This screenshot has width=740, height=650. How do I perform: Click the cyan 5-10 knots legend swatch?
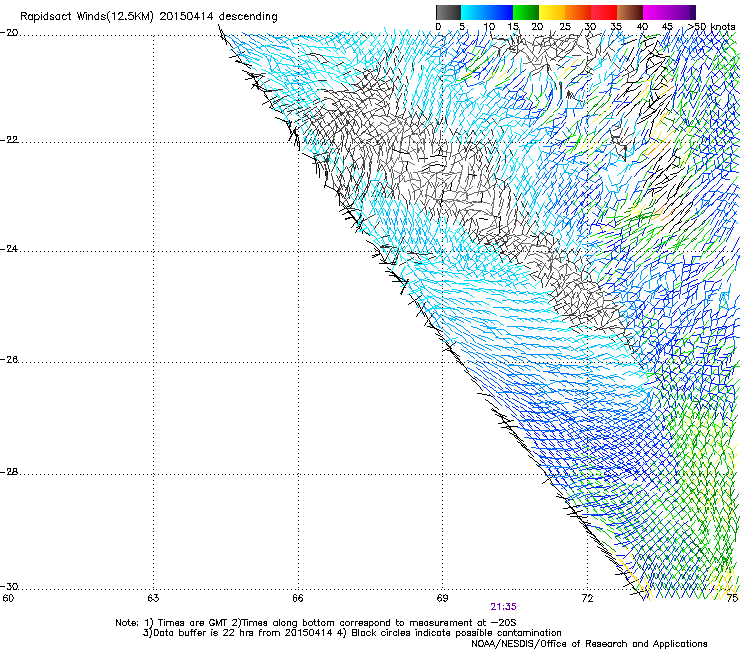tap(474, 12)
